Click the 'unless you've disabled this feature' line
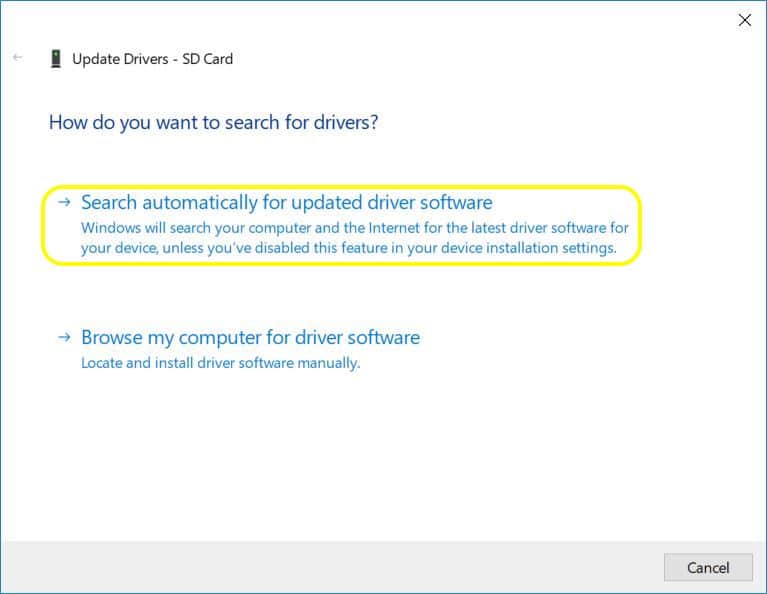This screenshot has width=767, height=594. click(348, 247)
